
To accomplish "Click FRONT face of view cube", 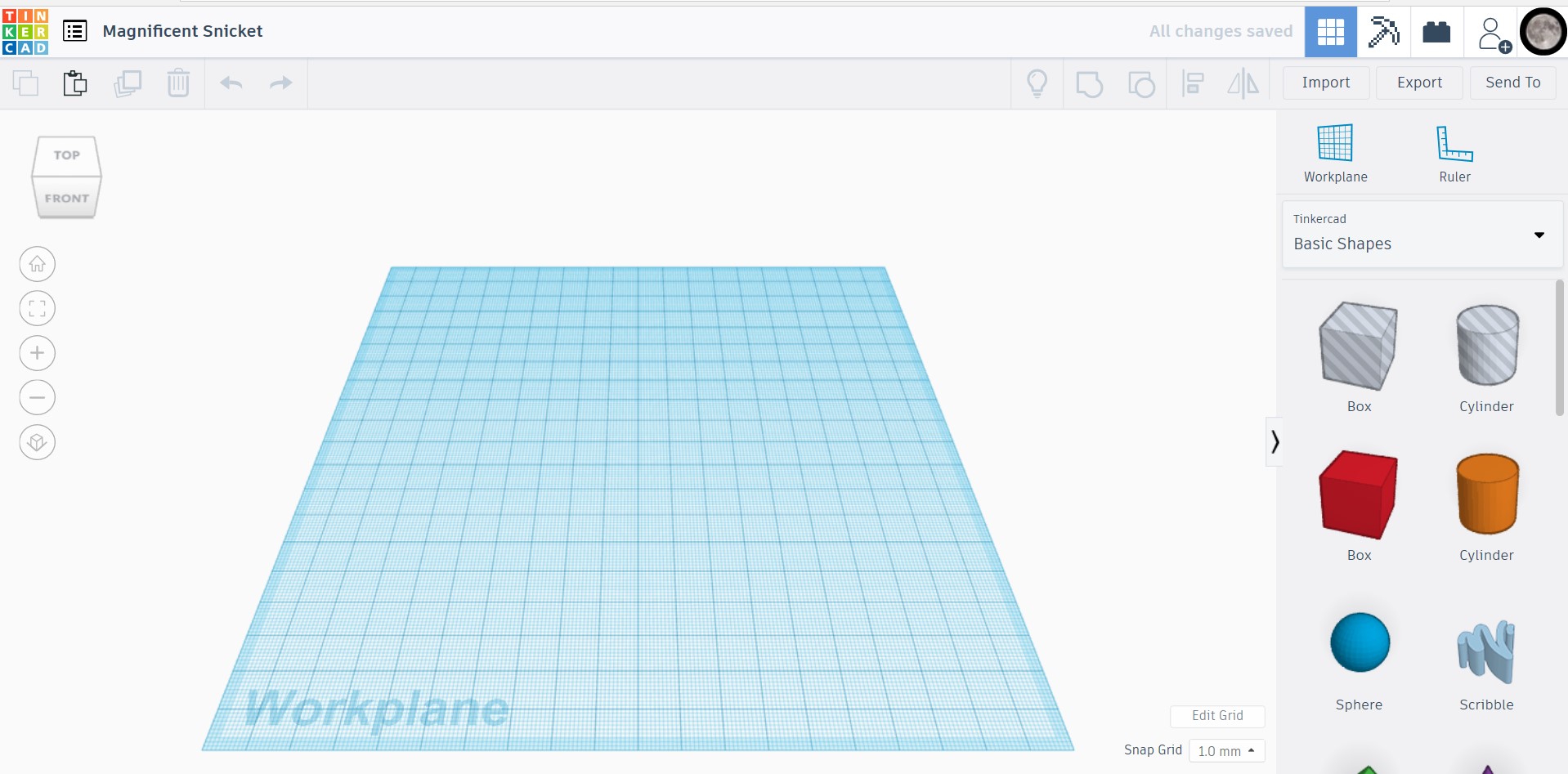I will (66, 198).
